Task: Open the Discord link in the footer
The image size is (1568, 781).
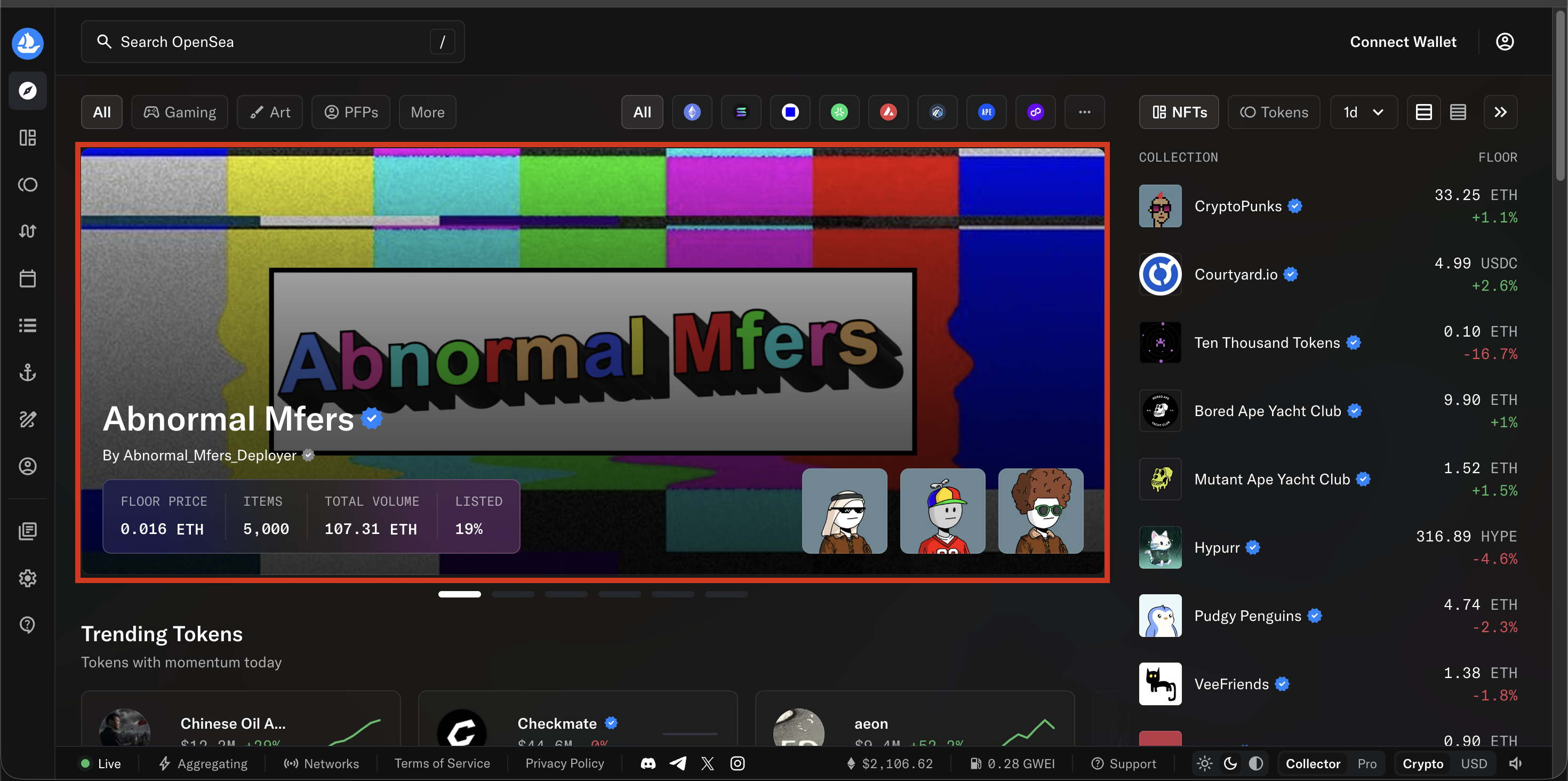Action: point(647,763)
